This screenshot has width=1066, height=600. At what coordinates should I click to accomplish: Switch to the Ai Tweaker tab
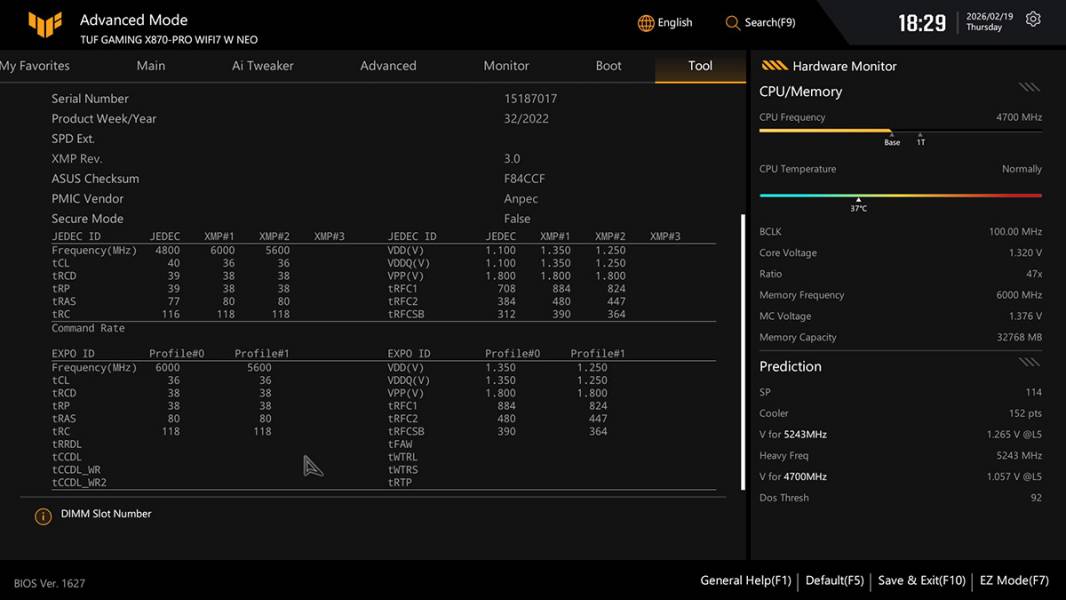point(263,66)
